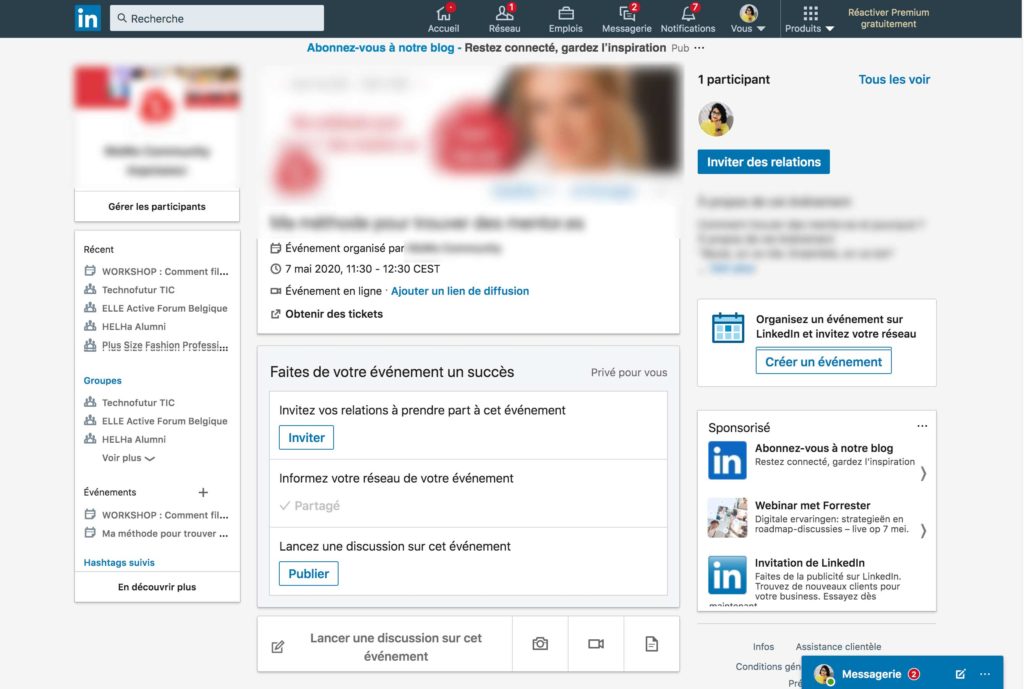
Task: Click the calendar event icon
Action: pos(728,327)
